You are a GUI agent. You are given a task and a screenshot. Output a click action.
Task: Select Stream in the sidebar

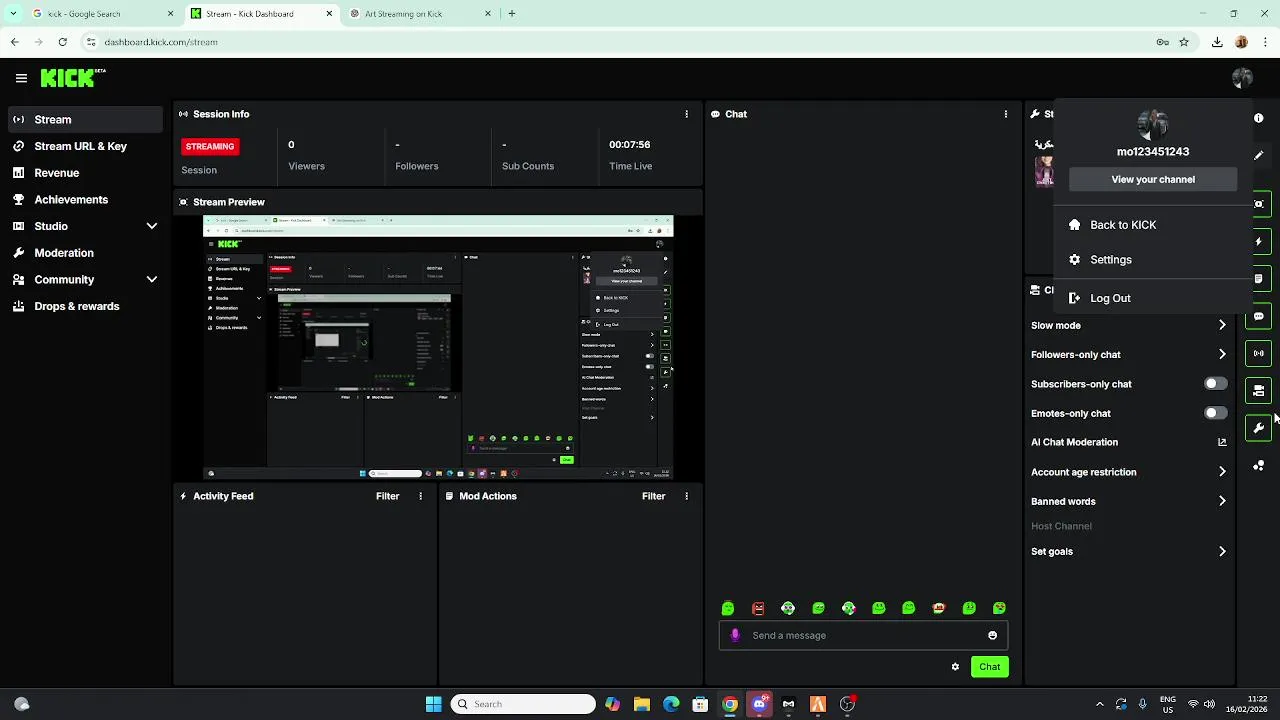click(x=85, y=119)
